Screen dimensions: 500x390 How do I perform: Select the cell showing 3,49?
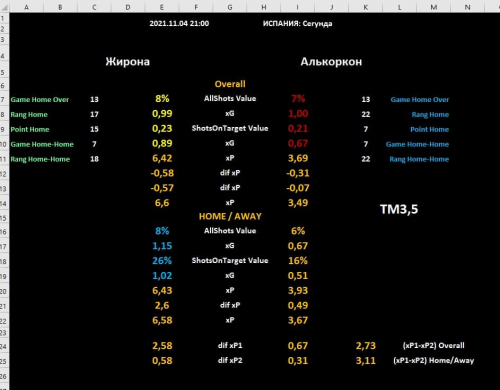click(x=298, y=203)
